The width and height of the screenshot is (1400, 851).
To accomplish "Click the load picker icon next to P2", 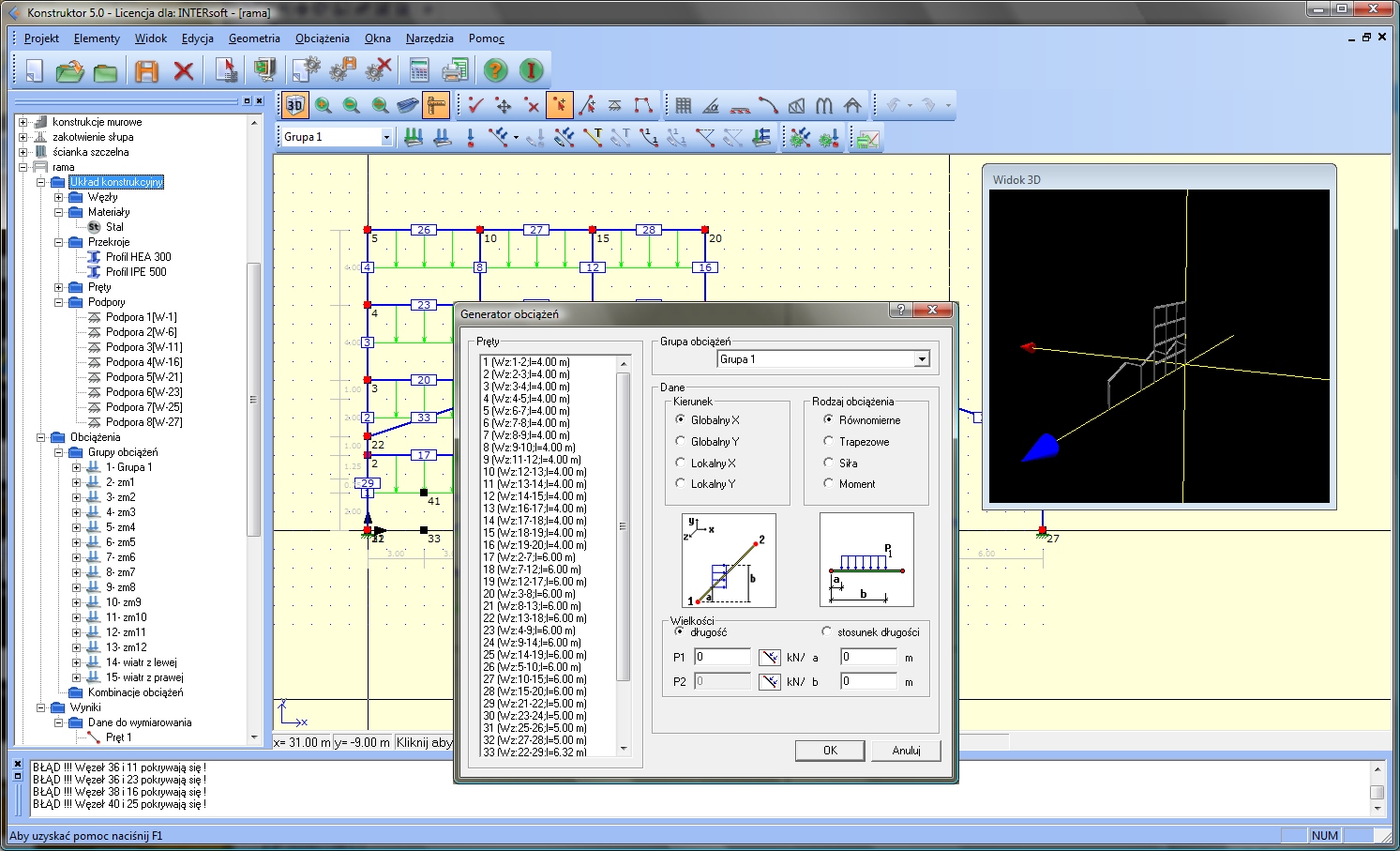I will [x=769, y=681].
